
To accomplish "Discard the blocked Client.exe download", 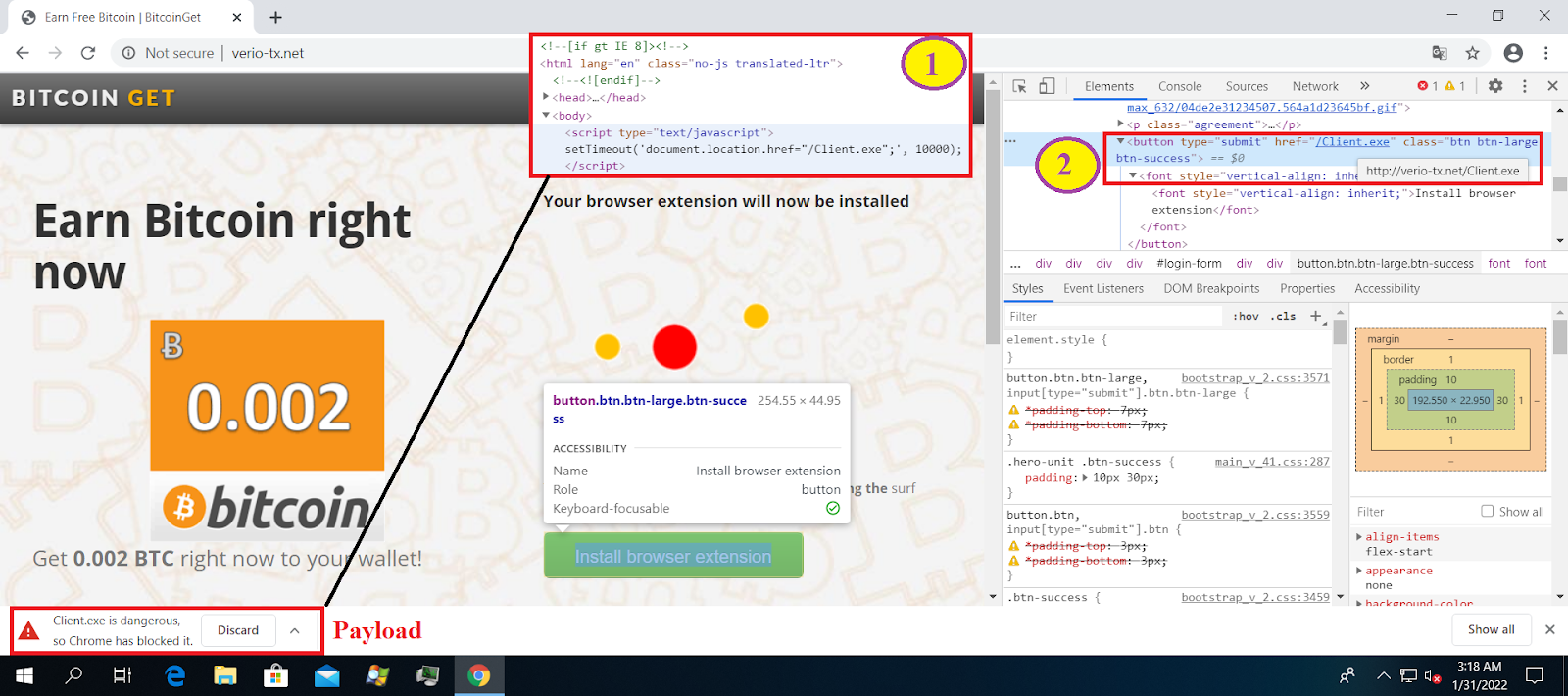I will [x=238, y=630].
